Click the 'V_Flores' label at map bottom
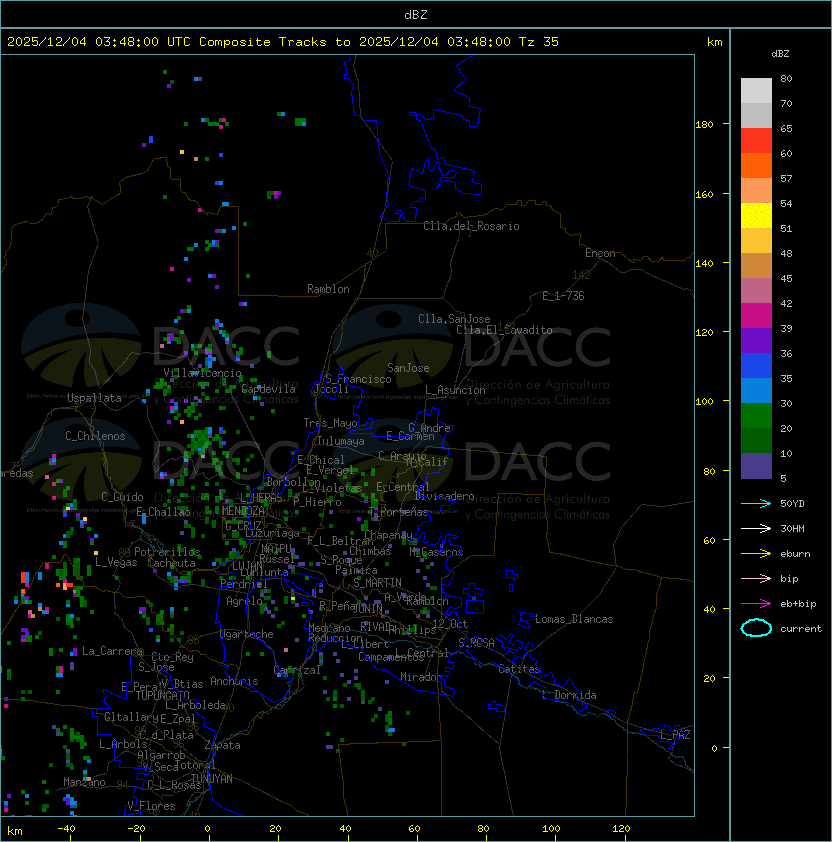 click(x=151, y=806)
